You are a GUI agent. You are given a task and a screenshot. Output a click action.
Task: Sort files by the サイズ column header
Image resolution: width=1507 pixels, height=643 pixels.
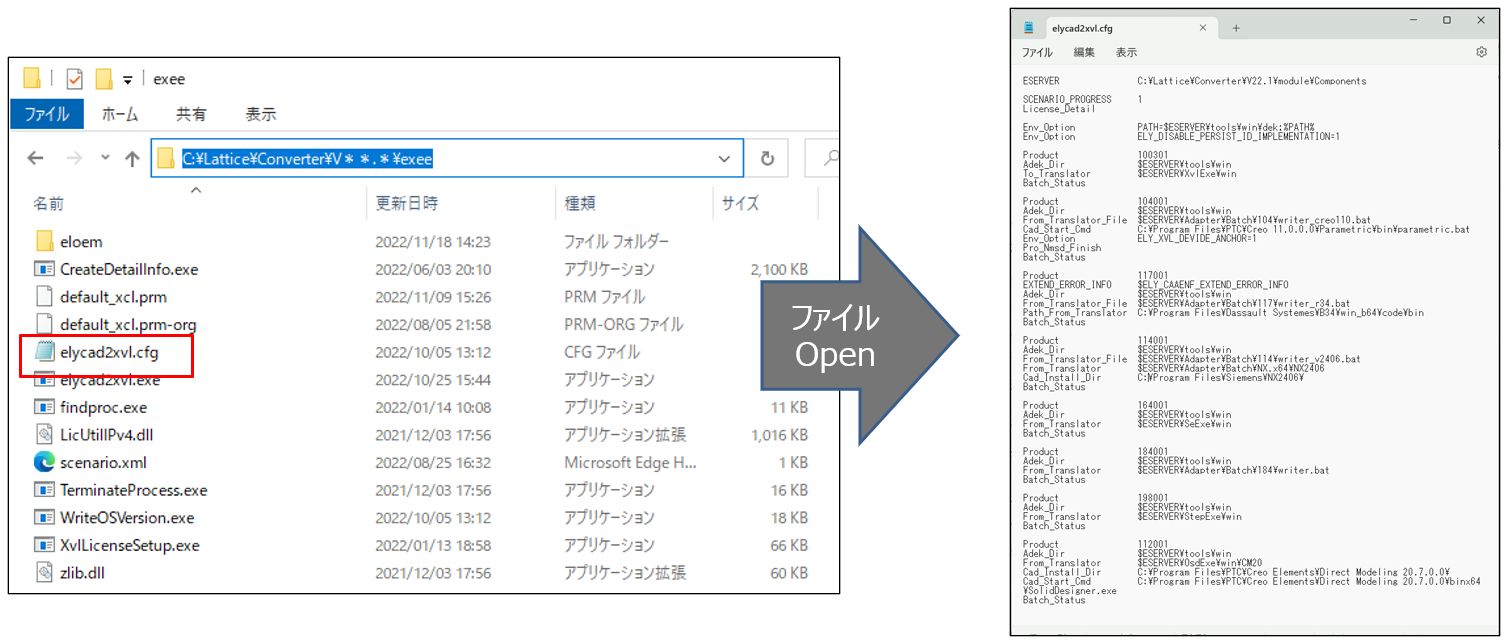(740, 203)
